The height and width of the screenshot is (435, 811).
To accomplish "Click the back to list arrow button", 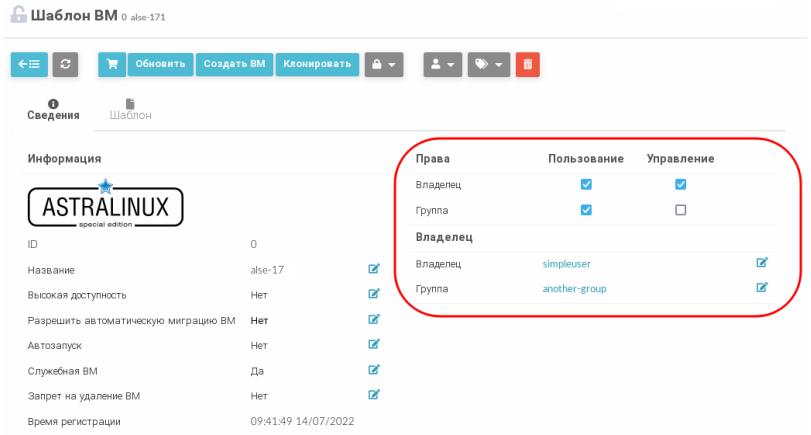I will point(28,64).
